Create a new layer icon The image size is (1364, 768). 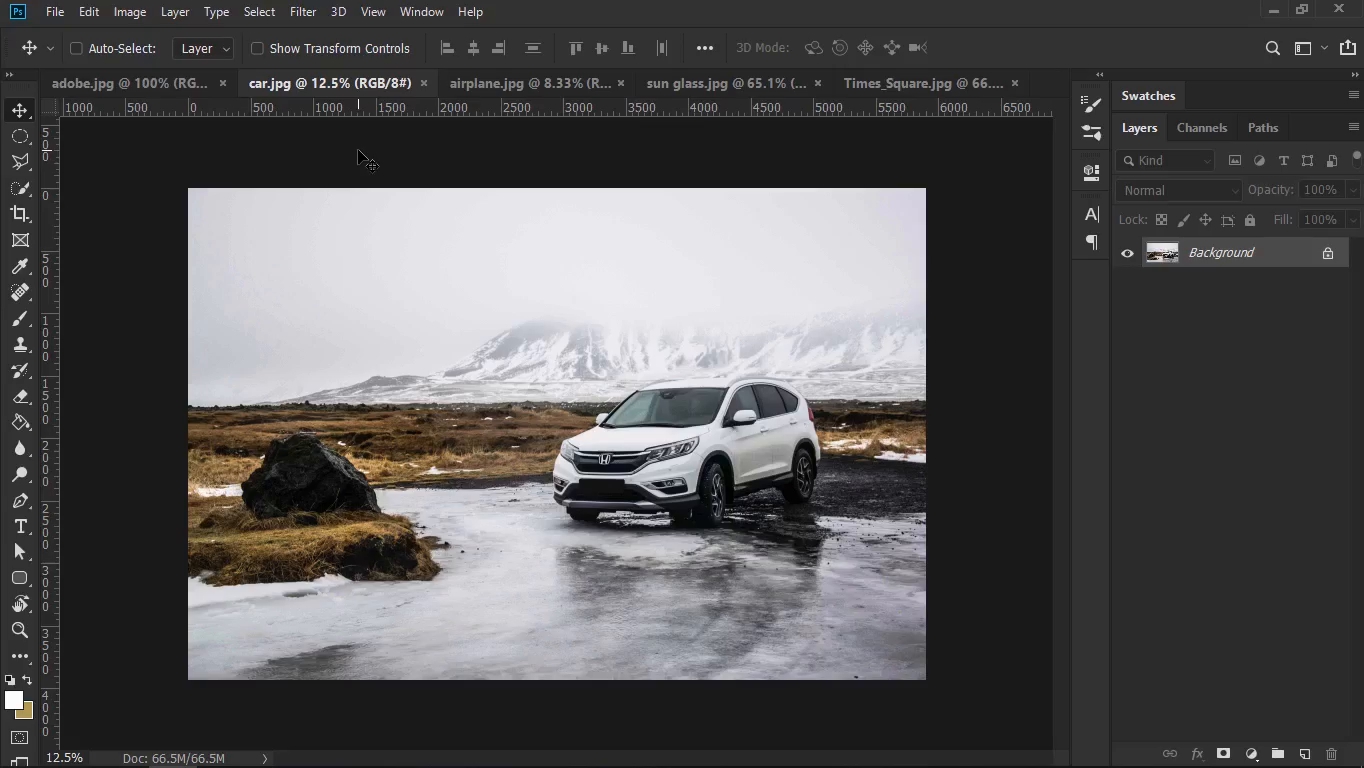[1305, 754]
